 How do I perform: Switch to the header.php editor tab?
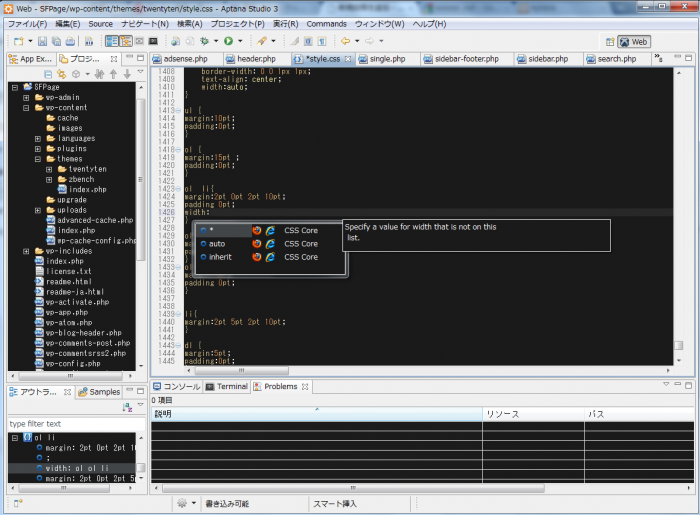point(256,59)
